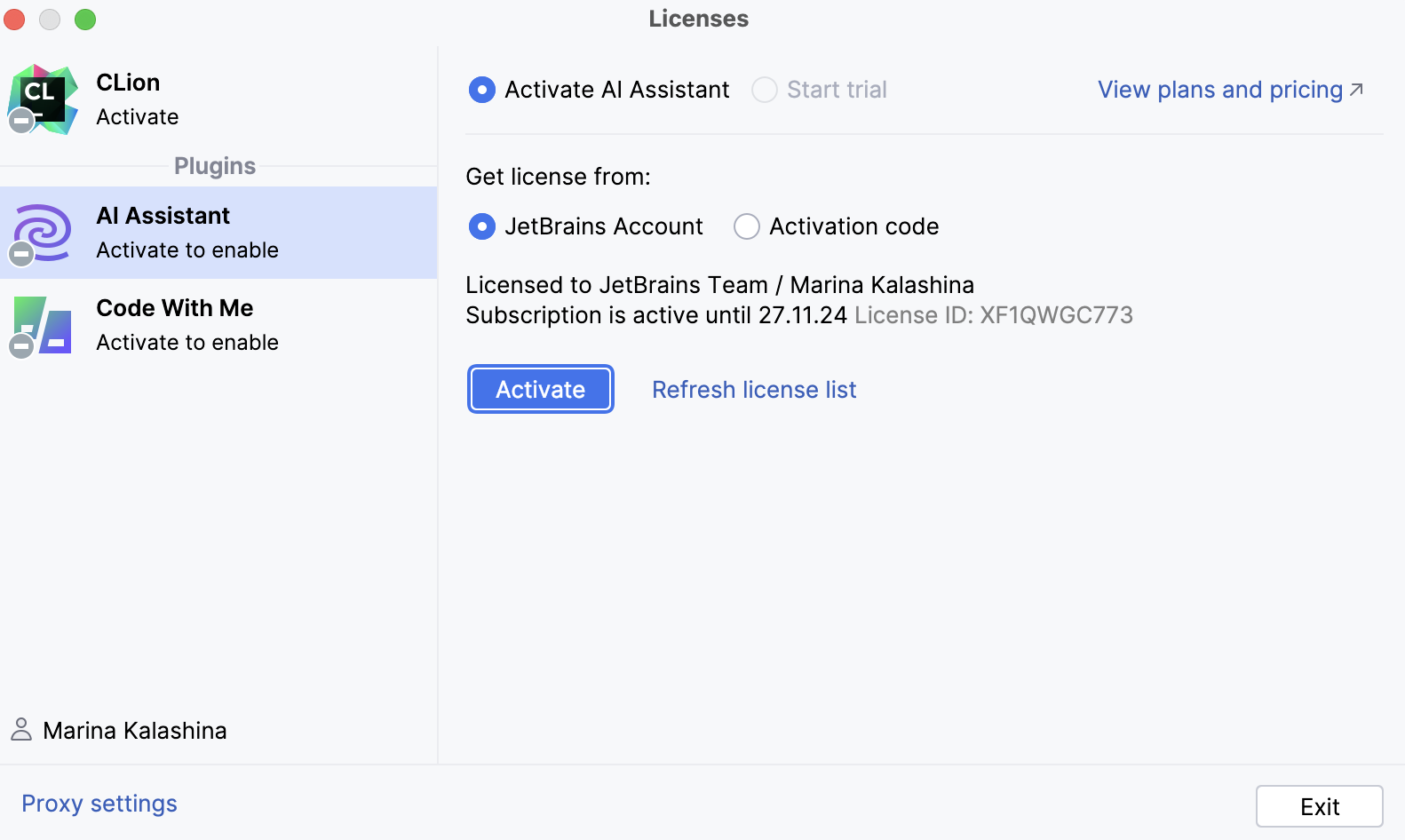Click the green zoom window button
The height and width of the screenshot is (840, 1405).
(85, 19)
